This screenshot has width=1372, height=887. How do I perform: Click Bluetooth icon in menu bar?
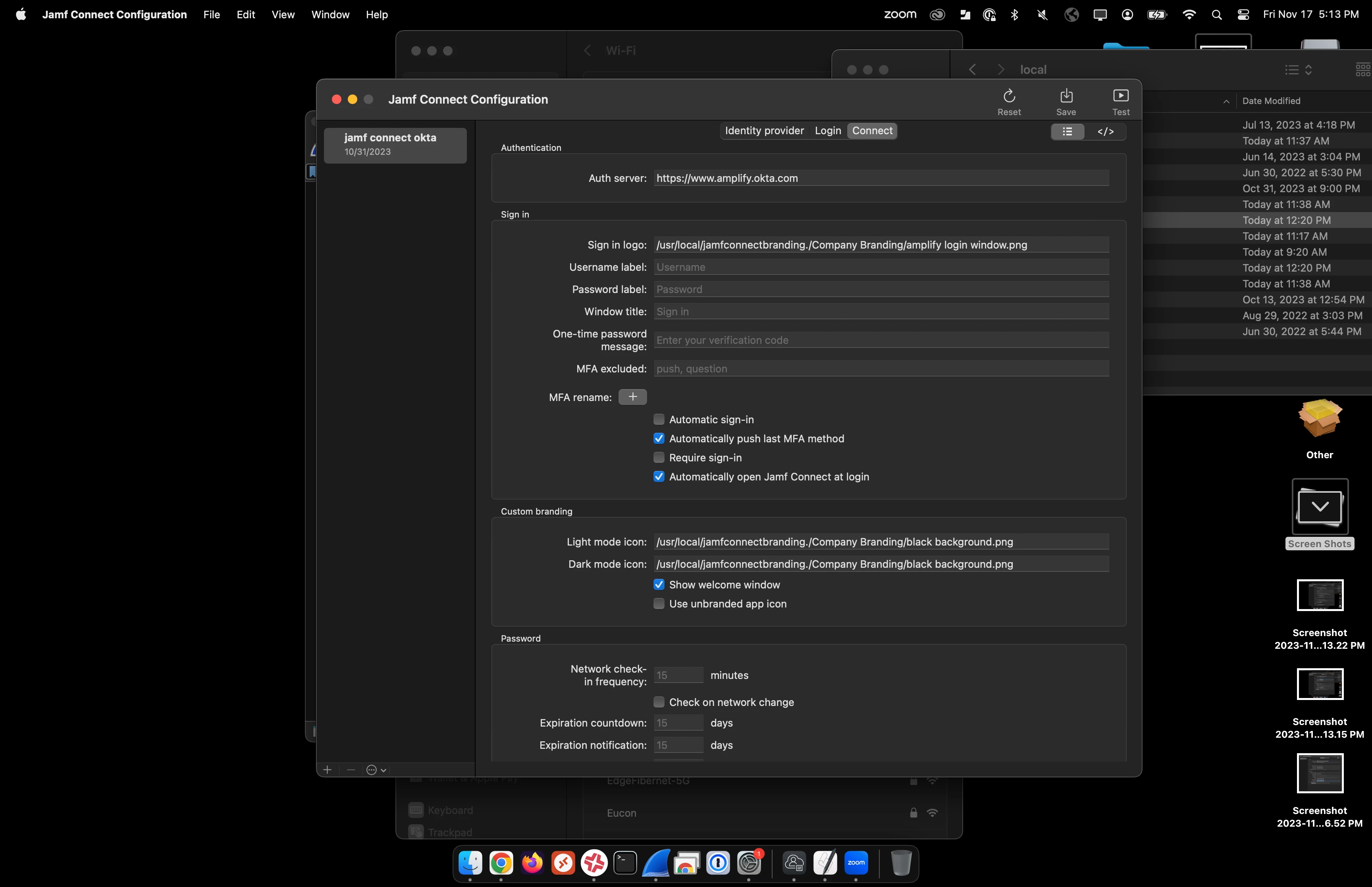[1014, 14]
